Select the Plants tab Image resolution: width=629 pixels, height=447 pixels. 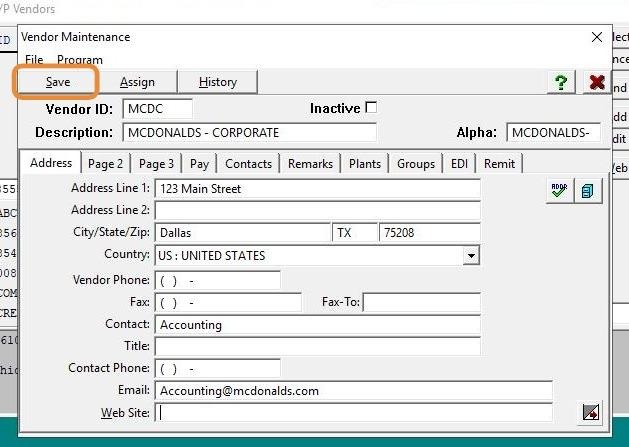[x=365, y=164]
